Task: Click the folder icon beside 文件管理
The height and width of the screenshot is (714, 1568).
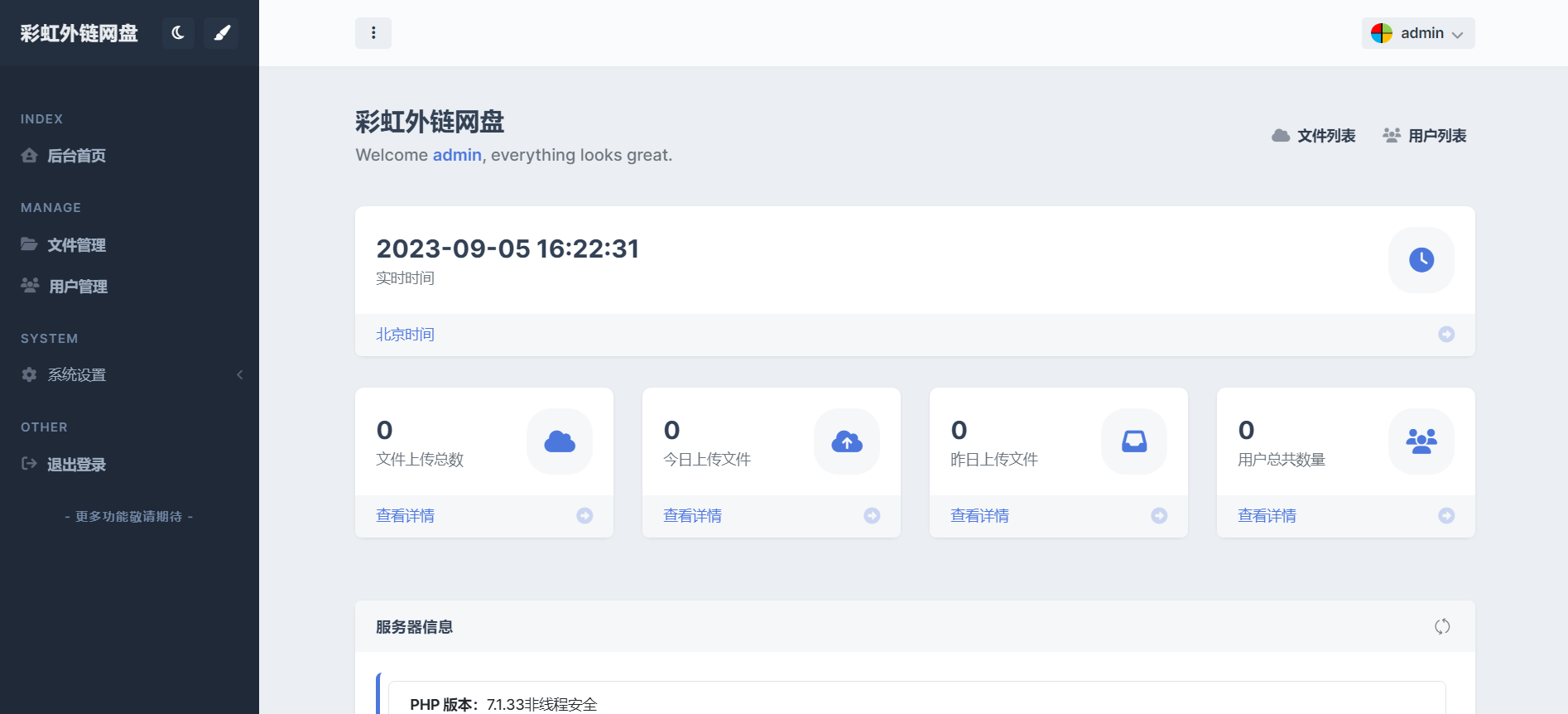Action: coord(29,244)
